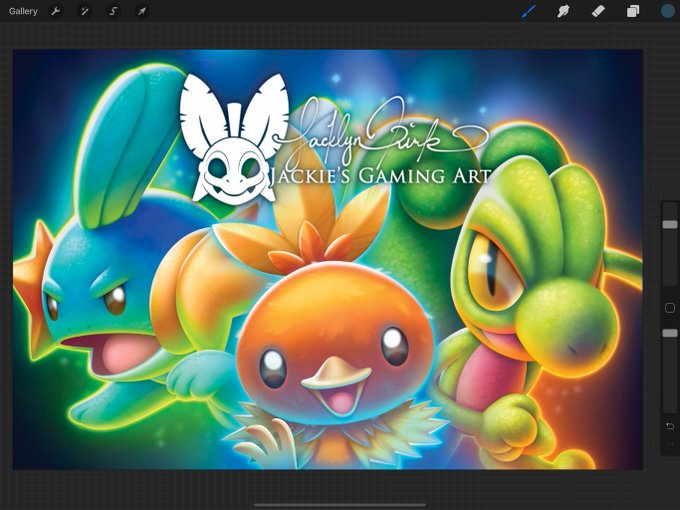The height and width of the screenshot is (510, 680).
Task: Open the active color picker swatch
Action: tap(668, 11)
